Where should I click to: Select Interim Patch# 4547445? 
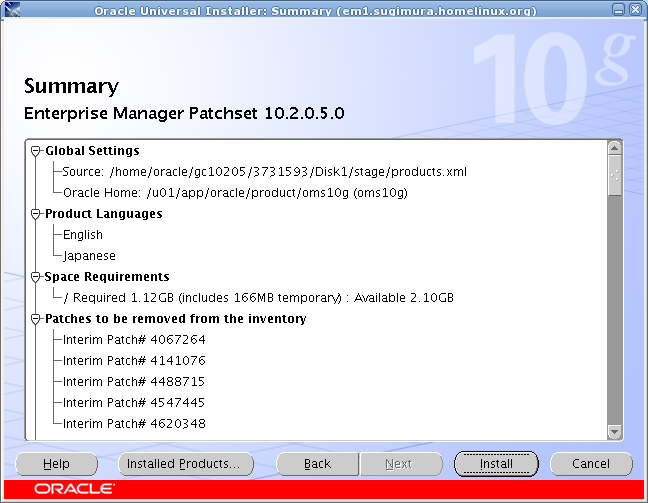[134, 403]
